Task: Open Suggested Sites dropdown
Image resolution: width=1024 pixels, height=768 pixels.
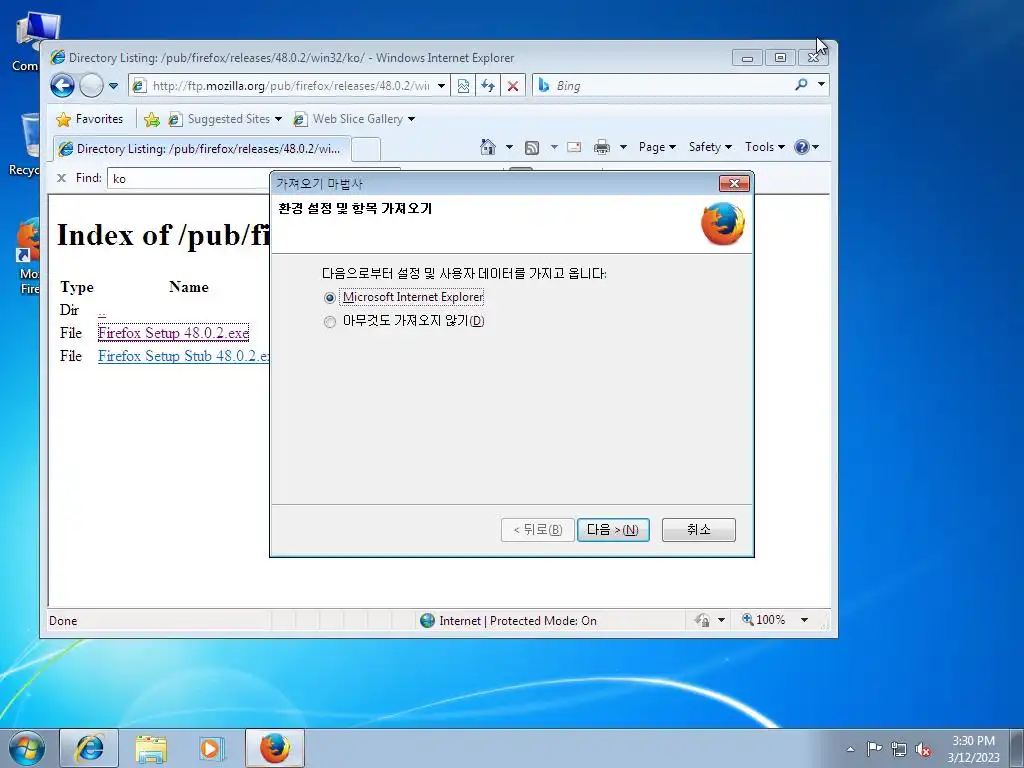Action: coord(225,119)
